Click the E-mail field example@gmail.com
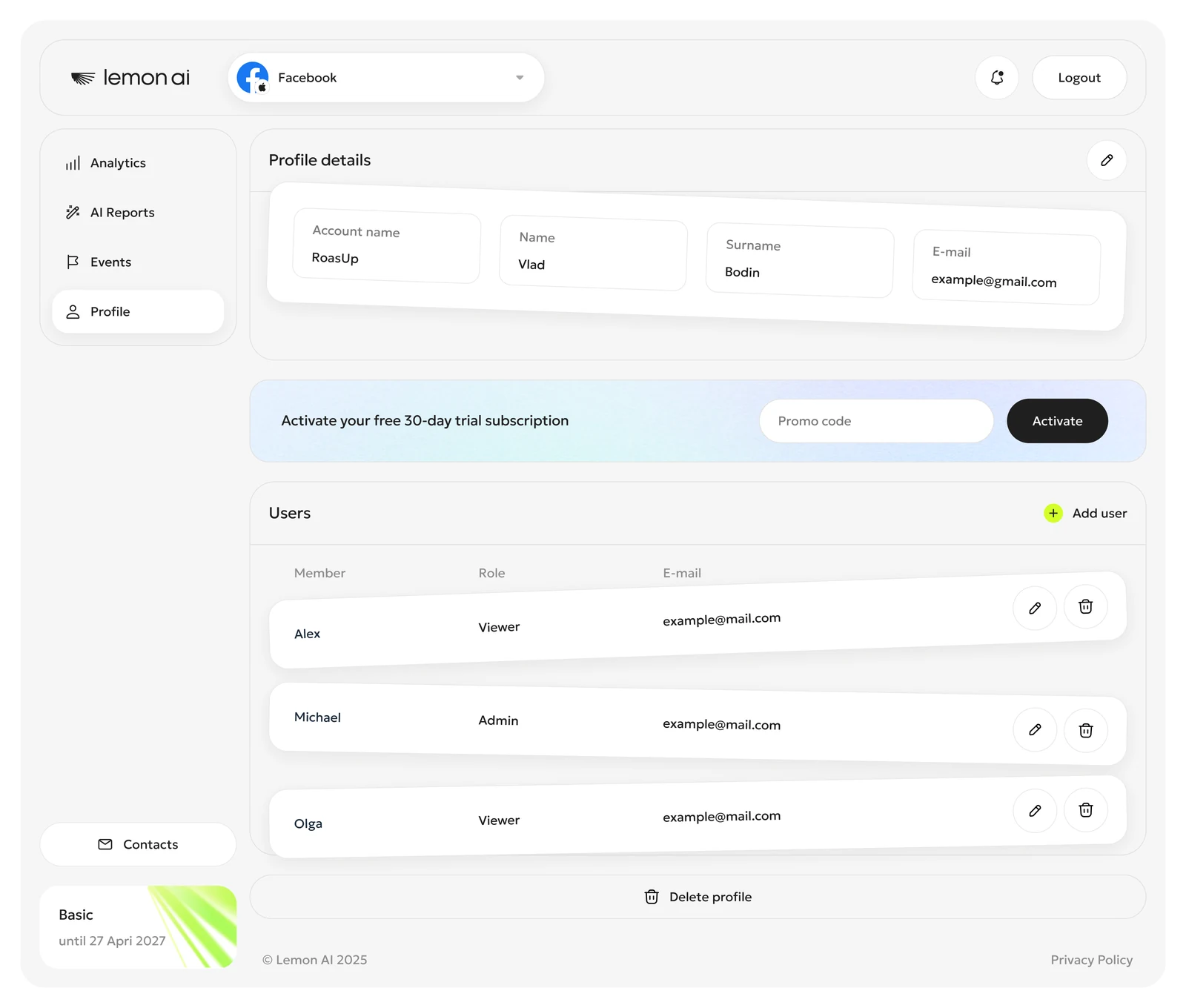 (x=1007, y=268)
